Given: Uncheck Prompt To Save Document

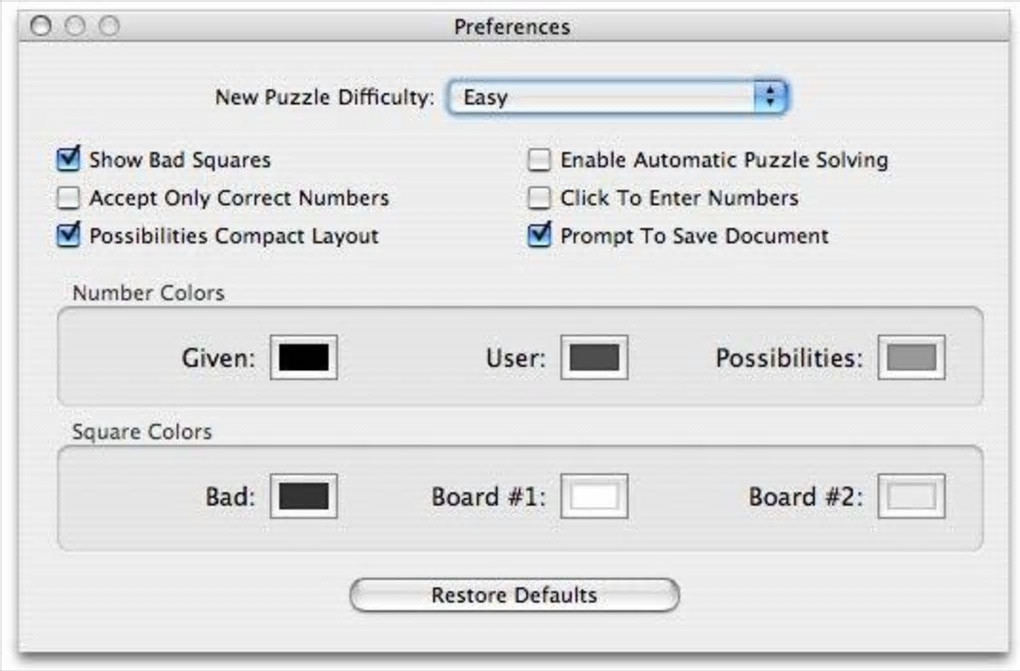Looking at the screenshot, I should 539,237.
